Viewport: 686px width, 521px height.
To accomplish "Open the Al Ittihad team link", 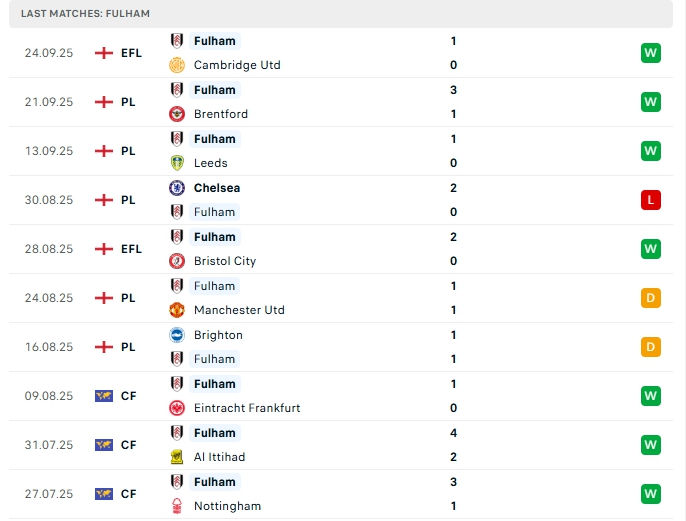I will (219, 457).
